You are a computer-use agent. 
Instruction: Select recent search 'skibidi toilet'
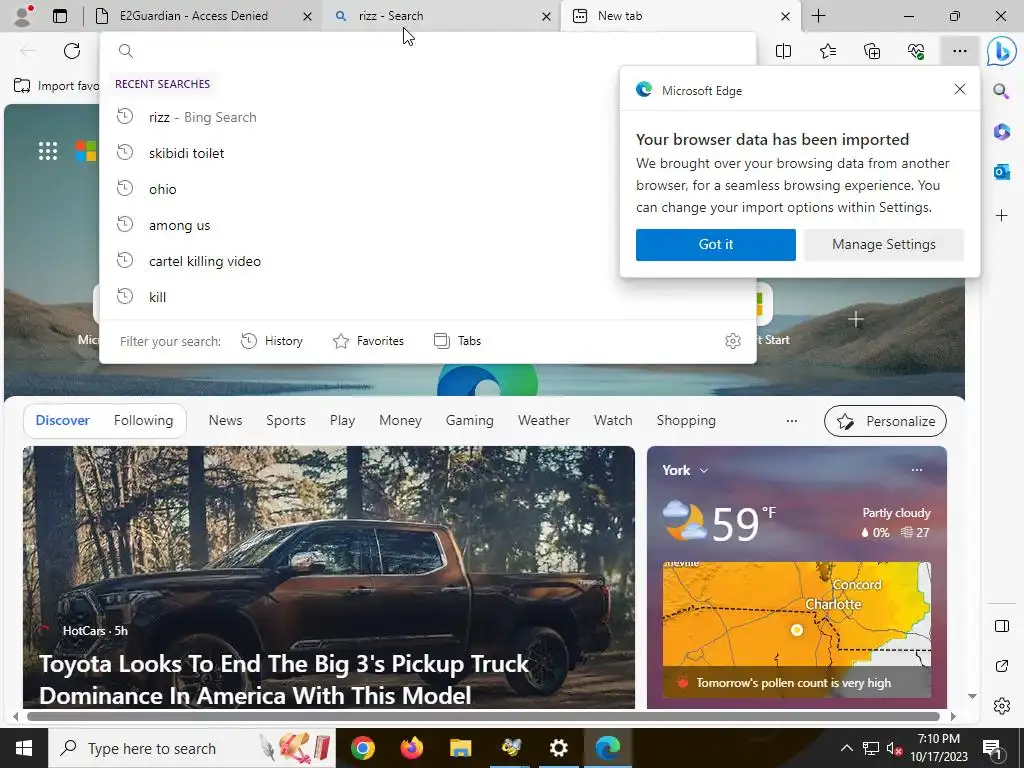pos(428,153)
